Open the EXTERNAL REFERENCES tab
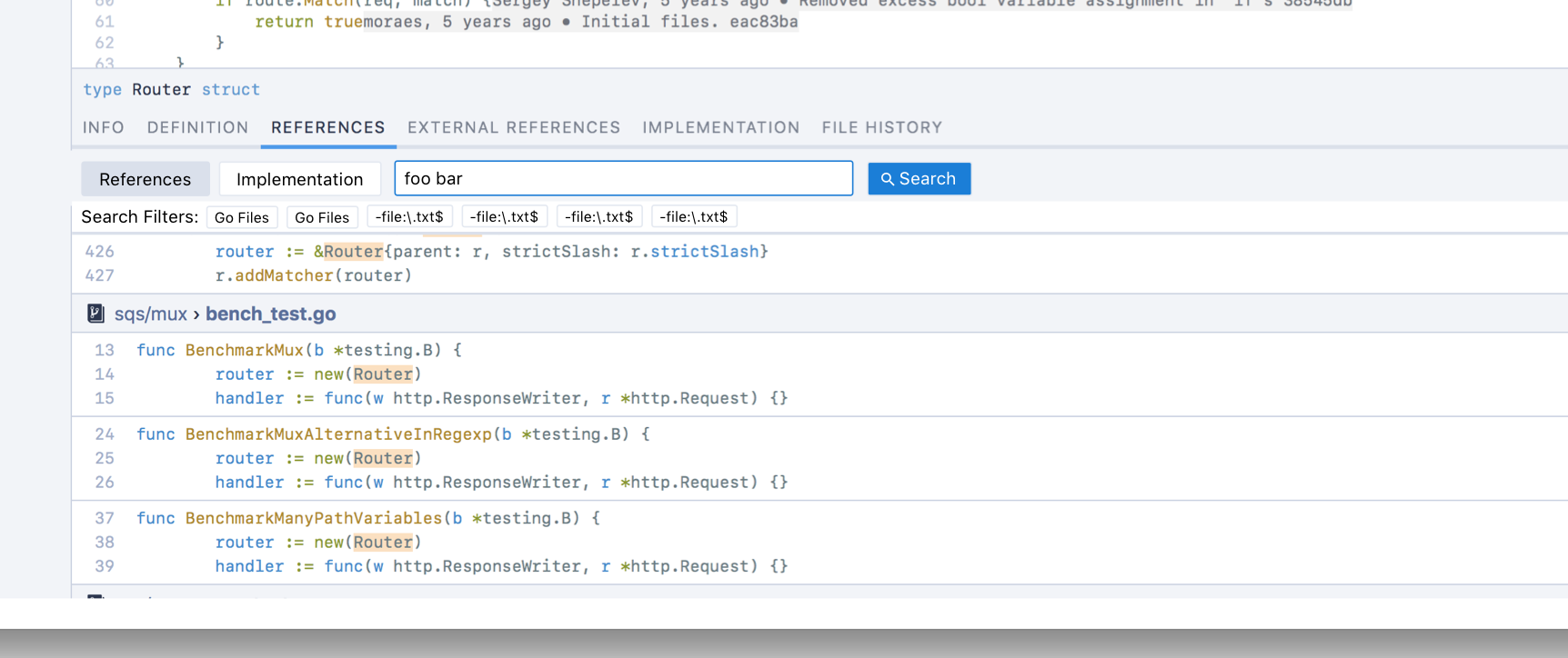1568x658 pixels. tap(514, 127)
